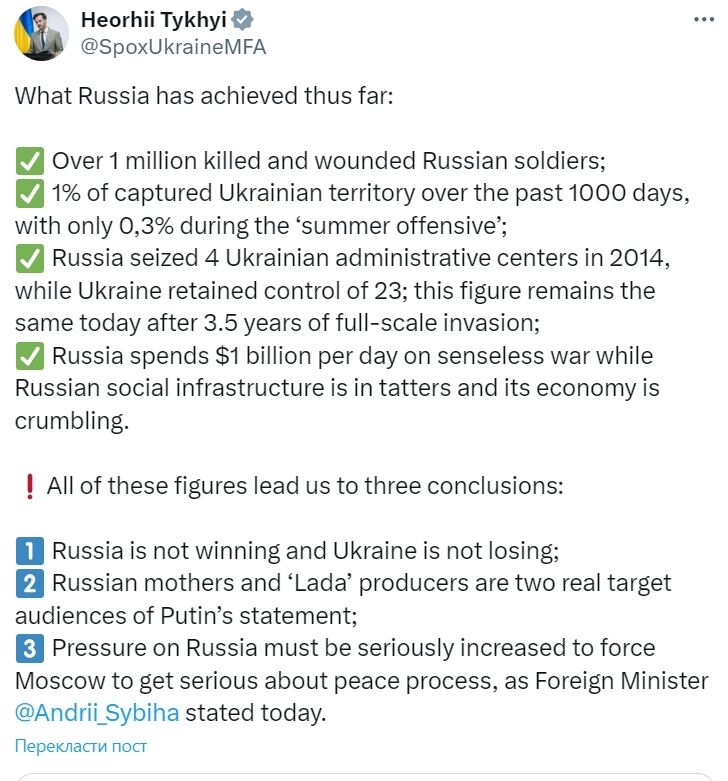Click the 'All of these figures lead' sentence
The image size is (728, 781).
click(x=305, y=486)
